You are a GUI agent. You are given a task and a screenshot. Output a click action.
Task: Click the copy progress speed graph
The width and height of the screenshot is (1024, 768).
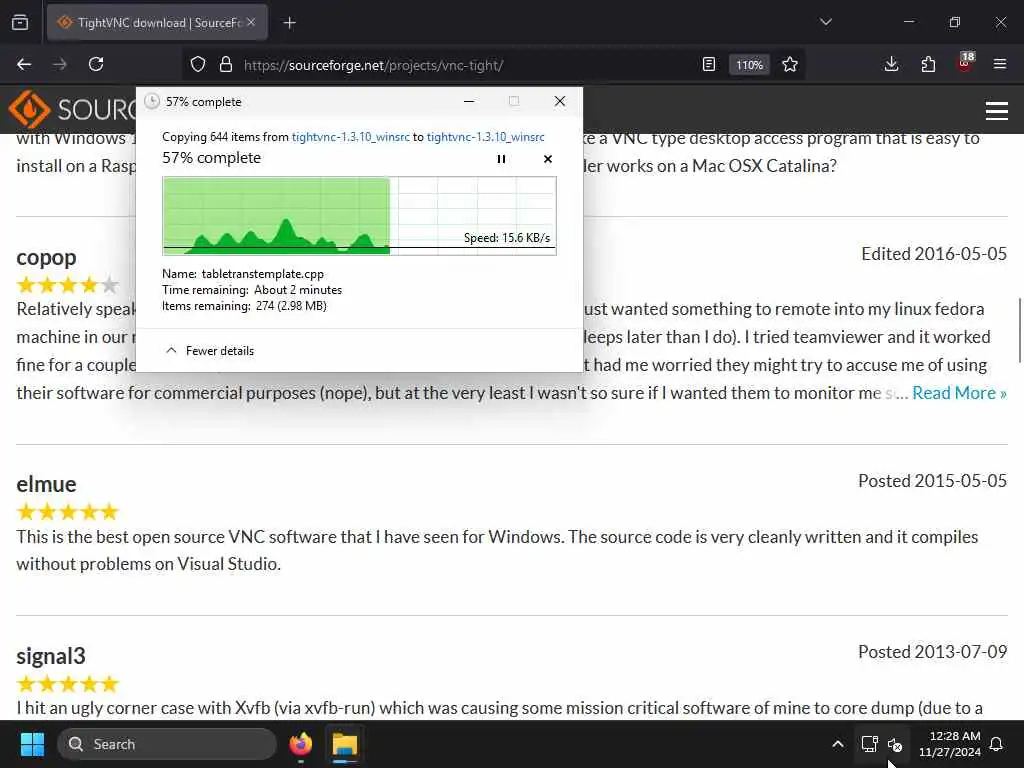pyautogui.click(x=359, y=216)
